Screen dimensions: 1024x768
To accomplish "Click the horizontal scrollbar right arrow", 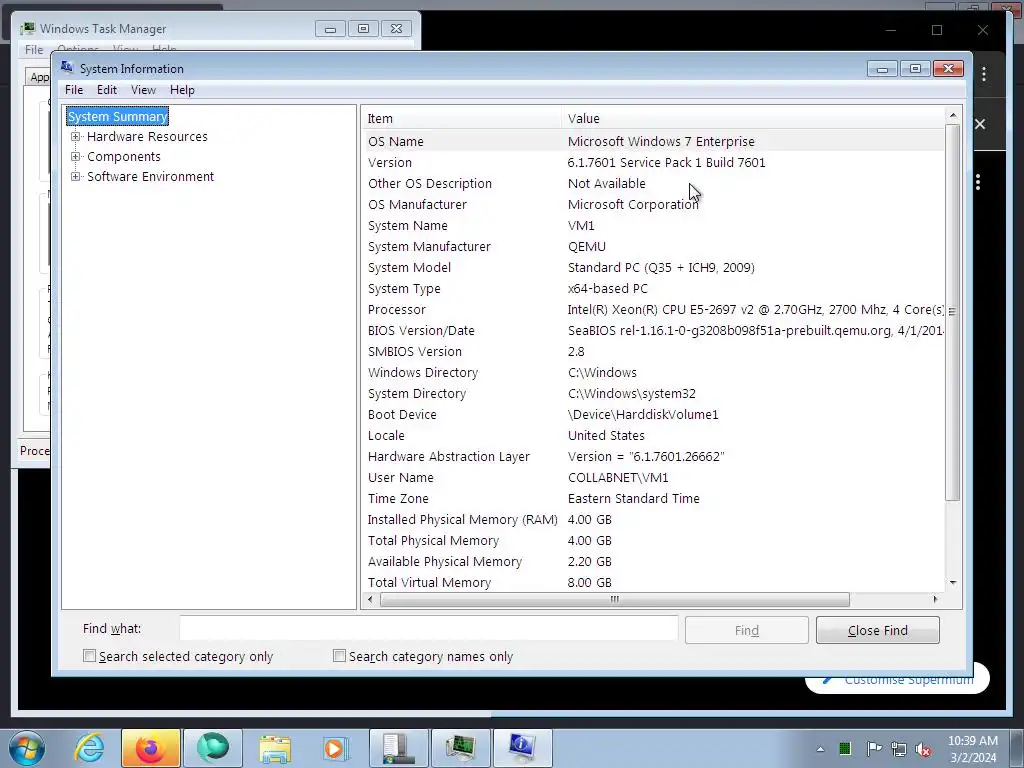I will coord(935,599).
